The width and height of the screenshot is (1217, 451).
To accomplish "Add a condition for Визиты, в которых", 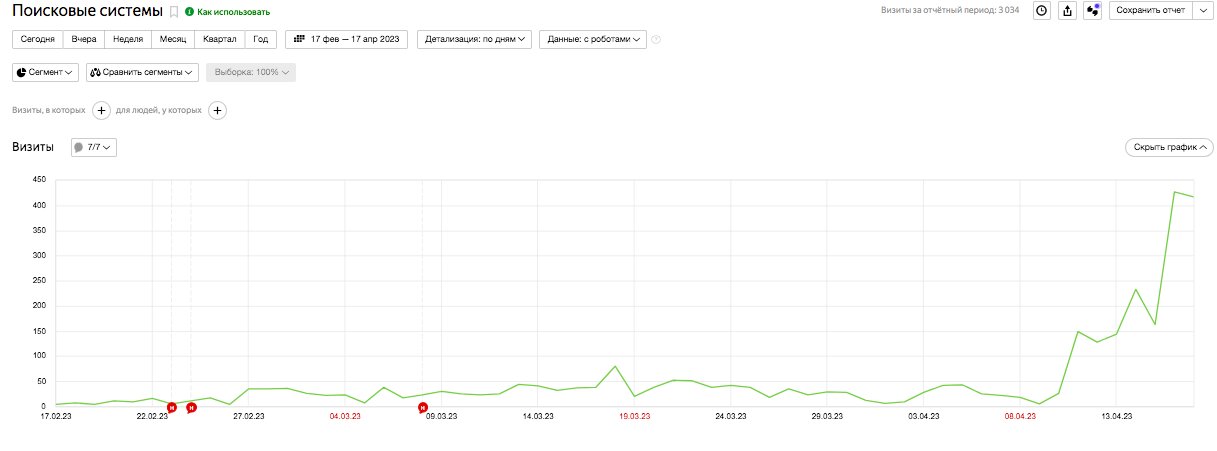I will point(101,110).
